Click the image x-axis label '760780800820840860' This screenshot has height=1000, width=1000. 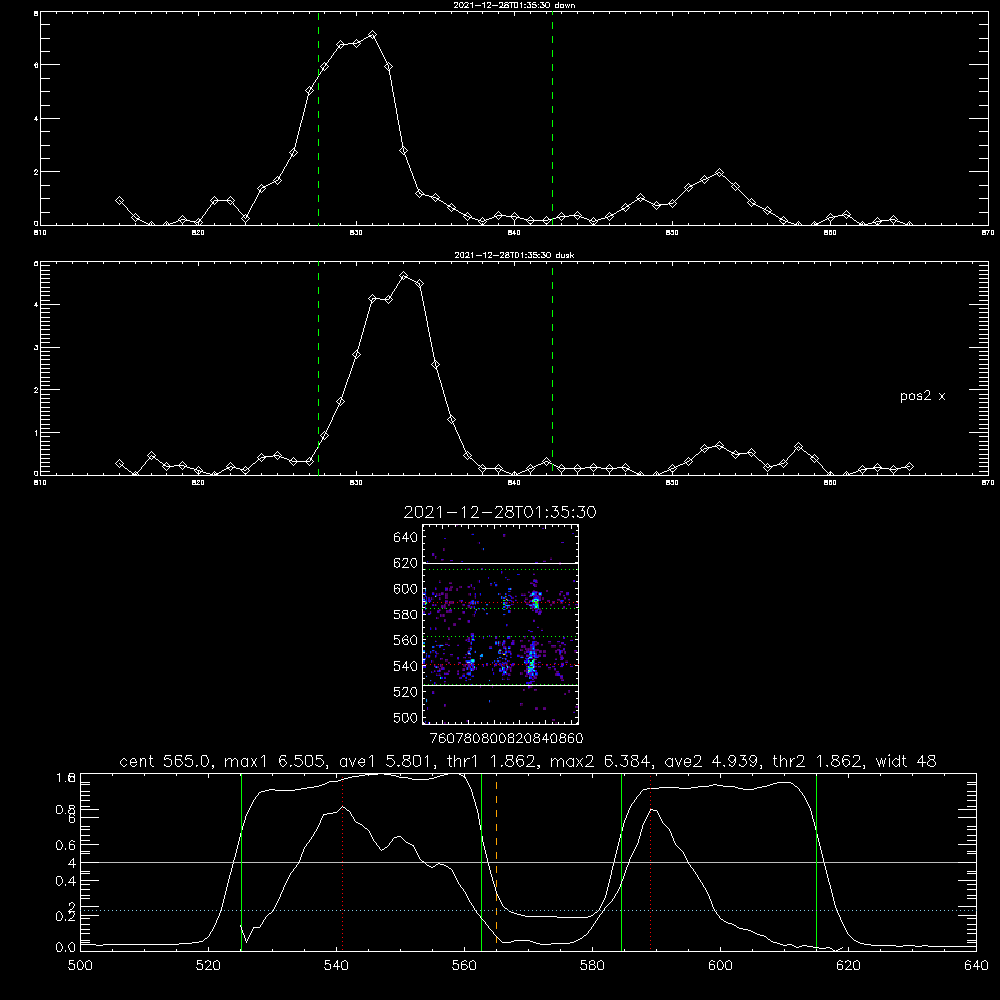pyautogui.click(x=506, y=739)
